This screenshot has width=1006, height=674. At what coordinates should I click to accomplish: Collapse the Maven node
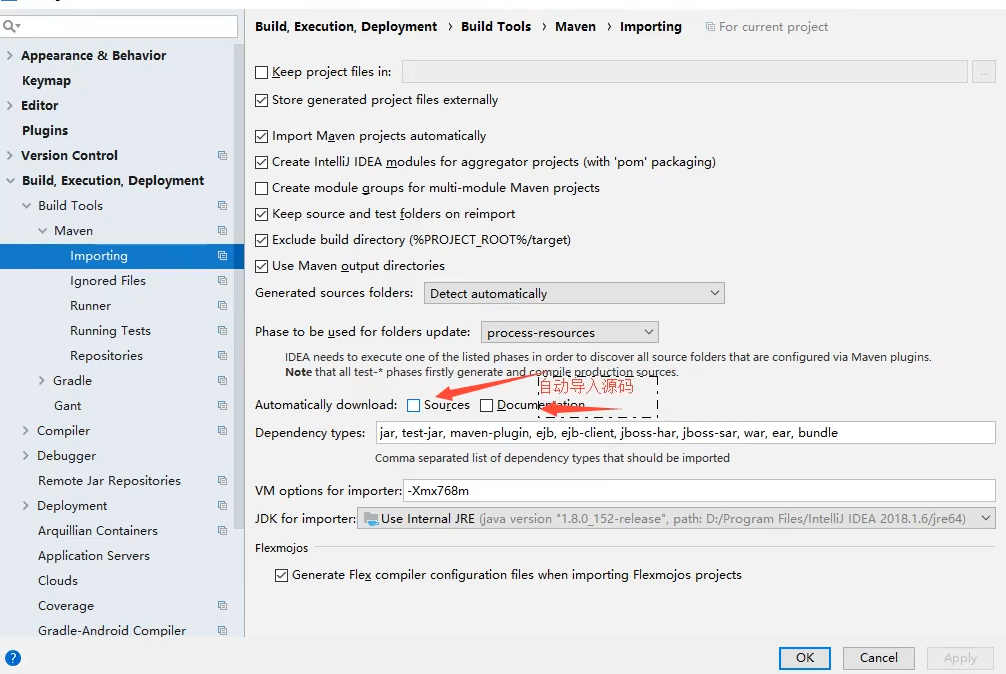tap(42, 230)
